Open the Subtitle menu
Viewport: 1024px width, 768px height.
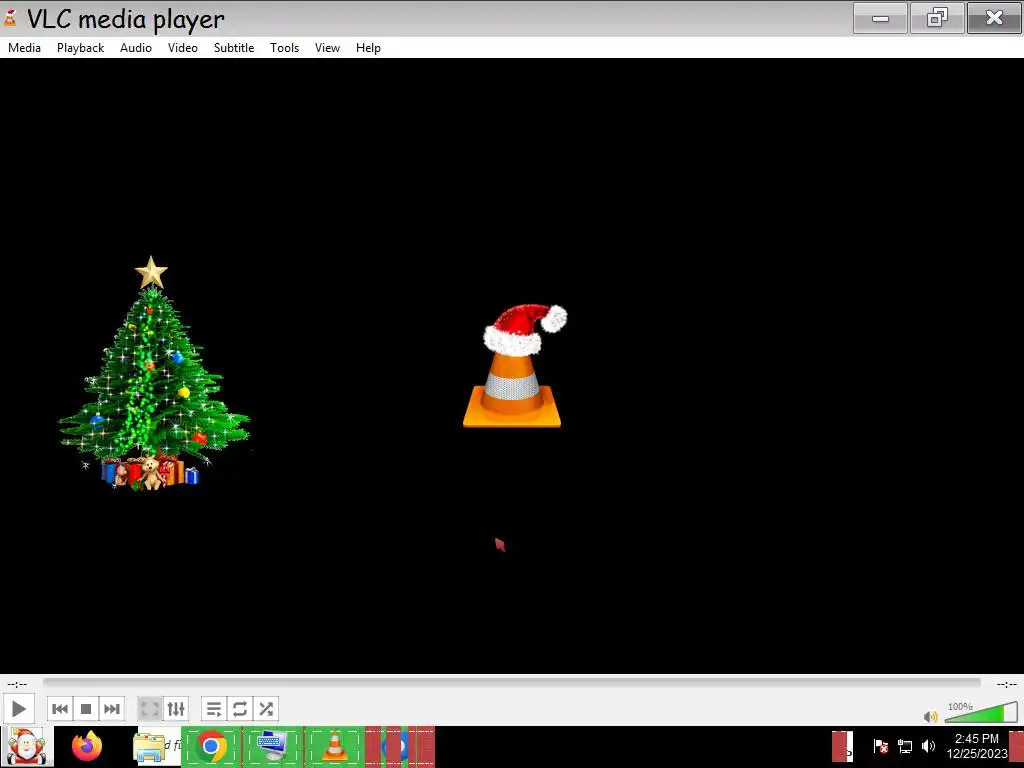[234, 48]
